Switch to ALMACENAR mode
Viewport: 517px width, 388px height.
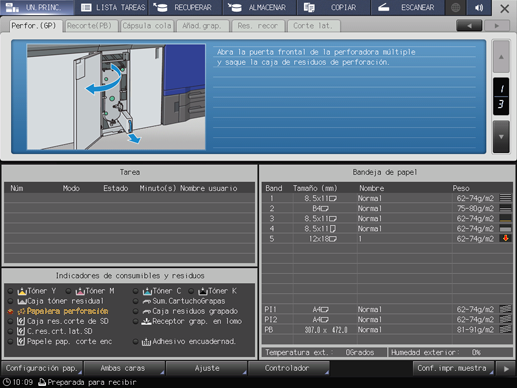click(259, 7)
